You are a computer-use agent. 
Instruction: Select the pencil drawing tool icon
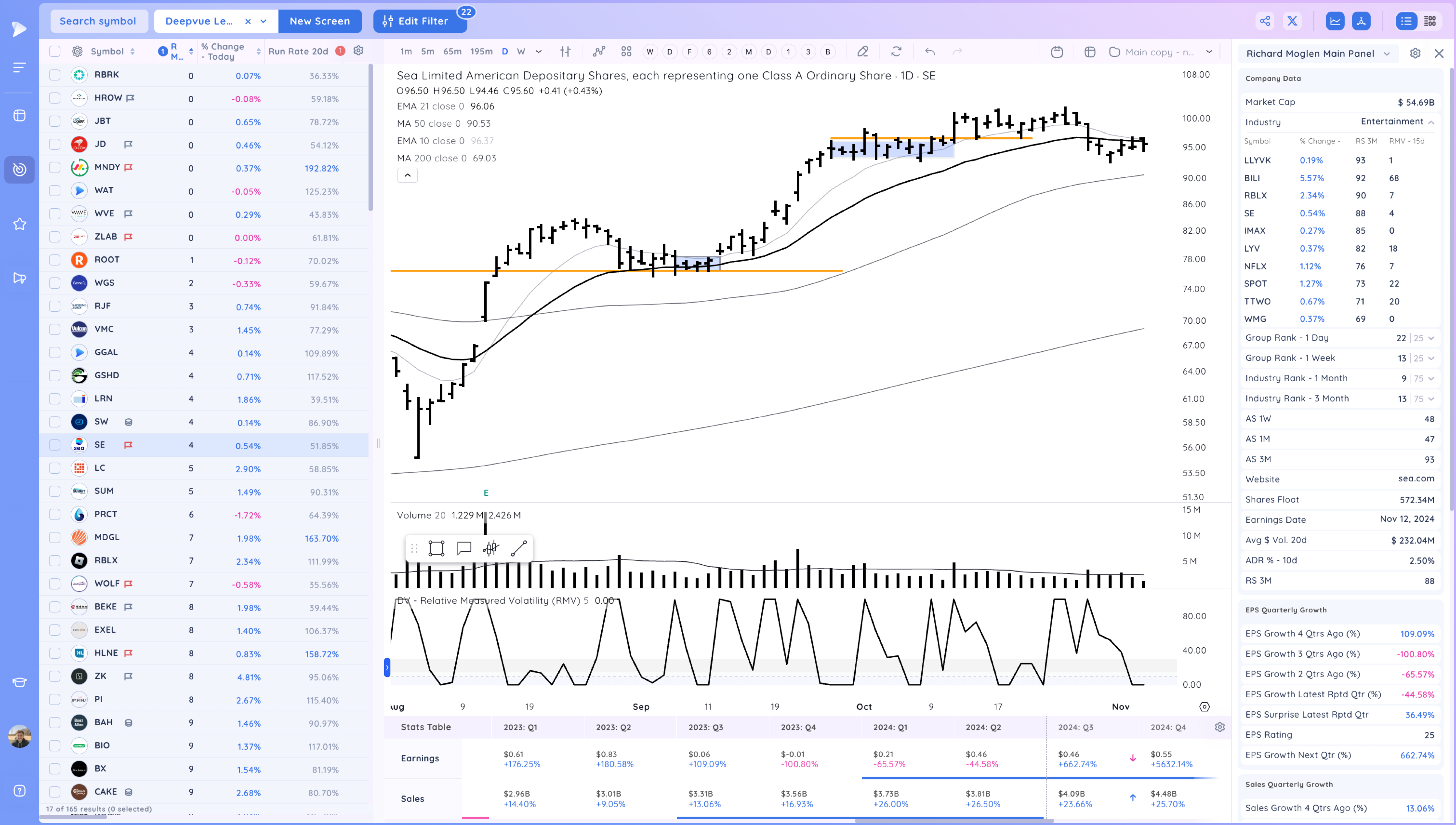click(863, 52)
